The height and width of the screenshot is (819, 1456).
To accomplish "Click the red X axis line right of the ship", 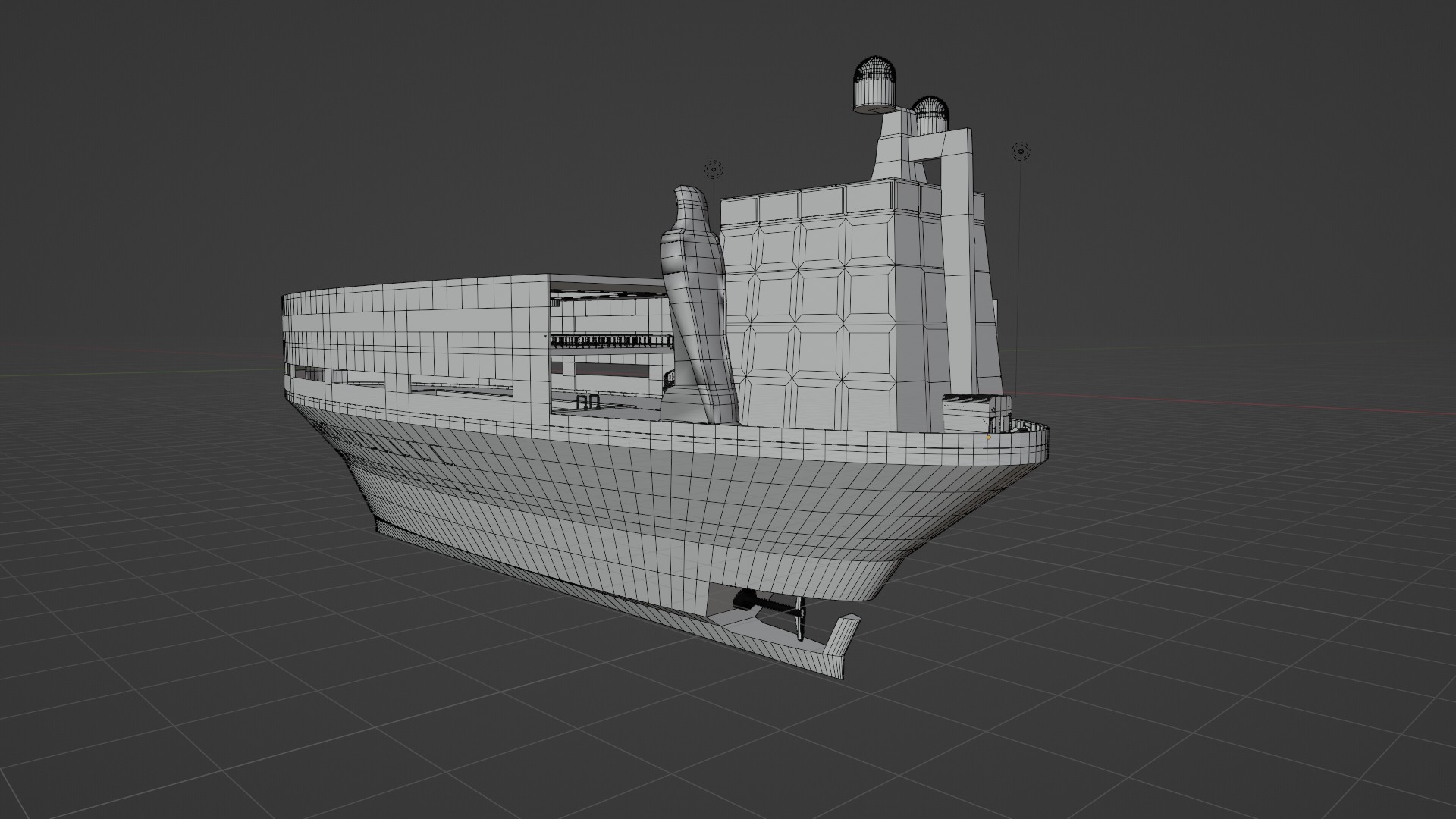I will 1251,404.
